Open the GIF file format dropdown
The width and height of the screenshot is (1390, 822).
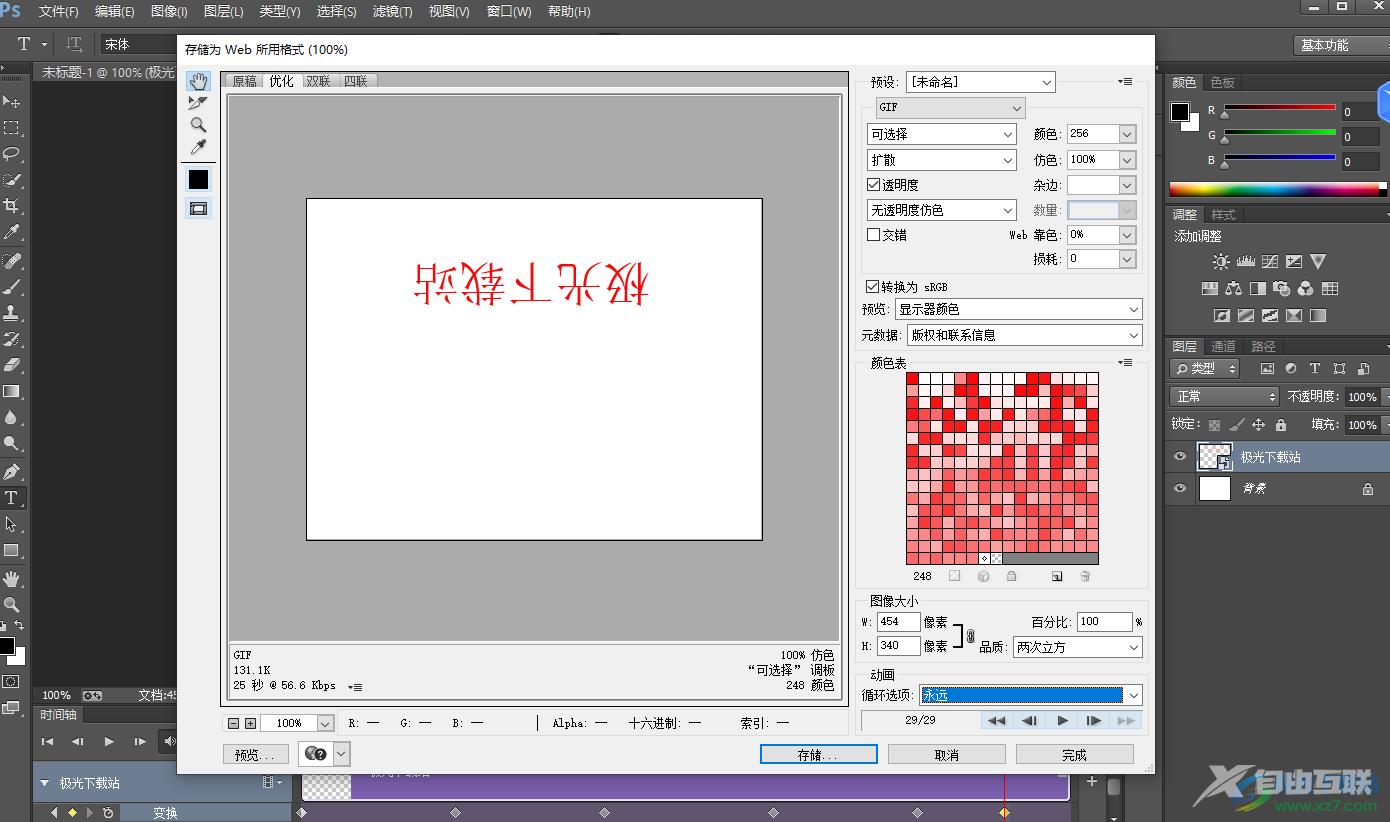950,107
